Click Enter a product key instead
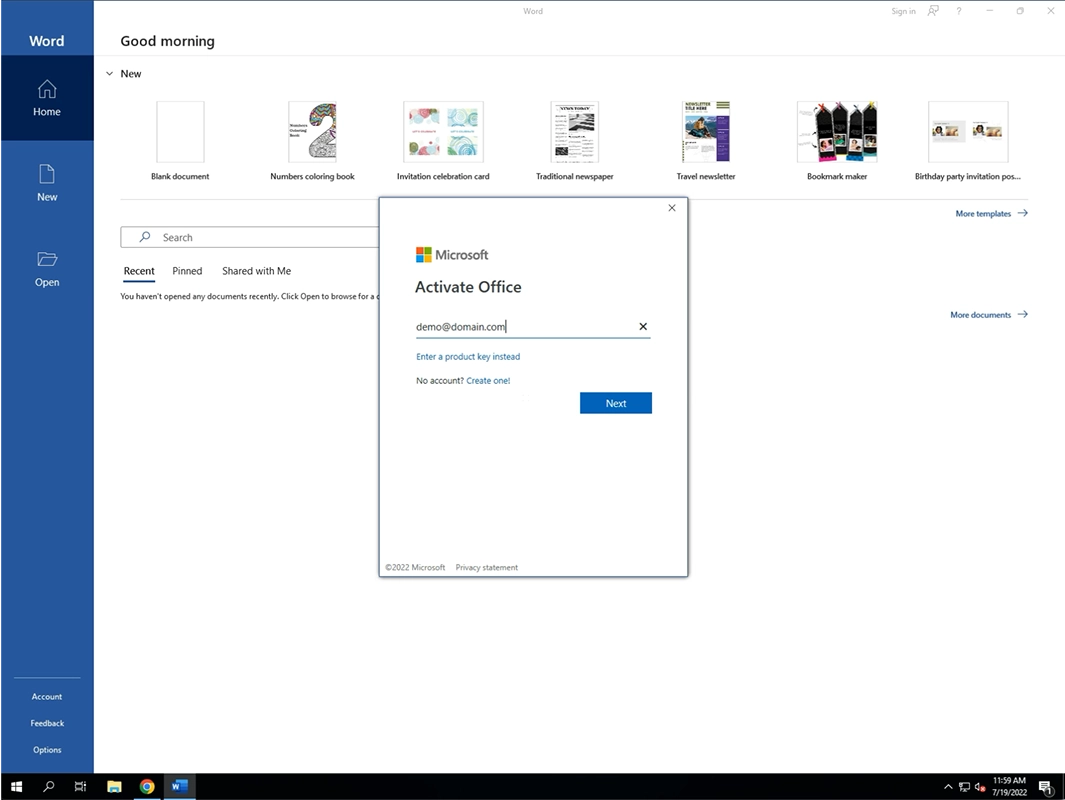This screenshot has height=800, width=1065. pos(468,356)
